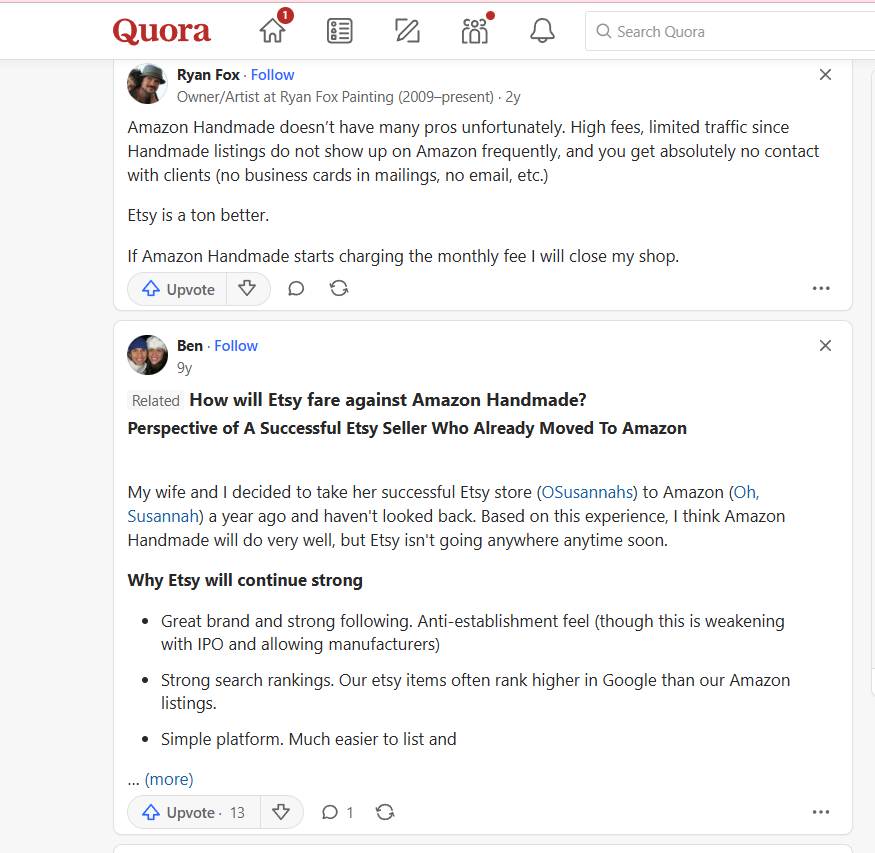Click Ben's '9y' timestamp
This screenshot has height=853, width=875.
[x=185, y=368]
